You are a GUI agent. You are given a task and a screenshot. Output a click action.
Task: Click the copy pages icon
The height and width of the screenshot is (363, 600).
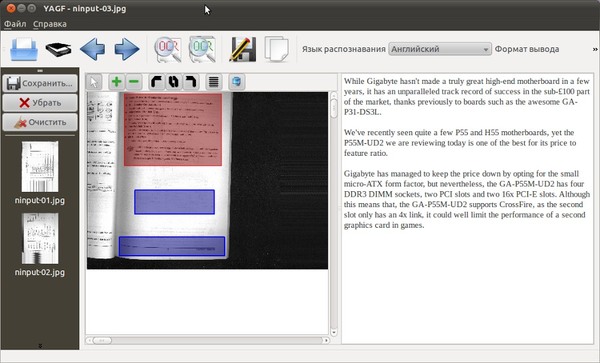(276, 49)
